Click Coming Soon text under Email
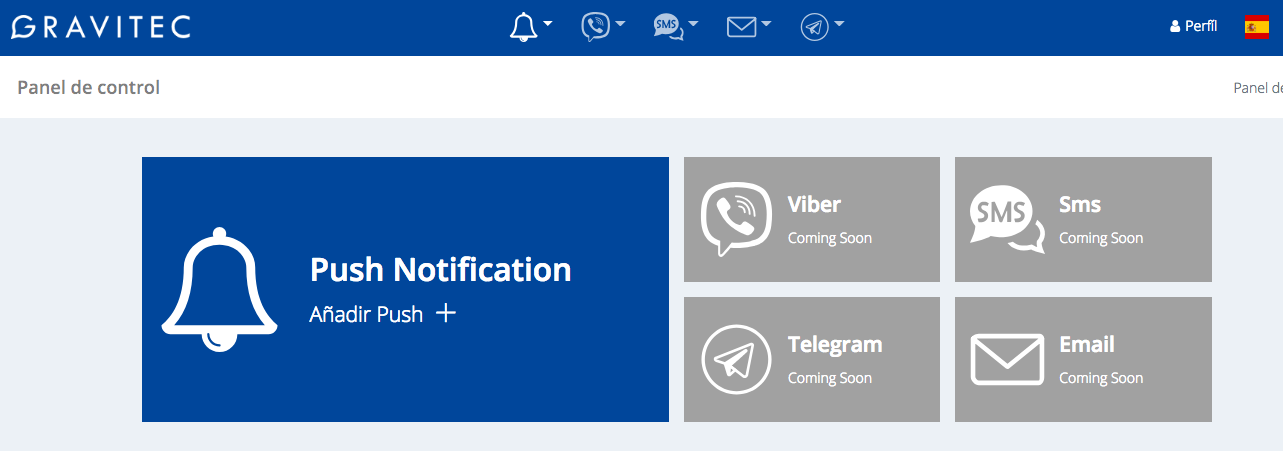This screenshot has height=451, width=1283. 1101,378
